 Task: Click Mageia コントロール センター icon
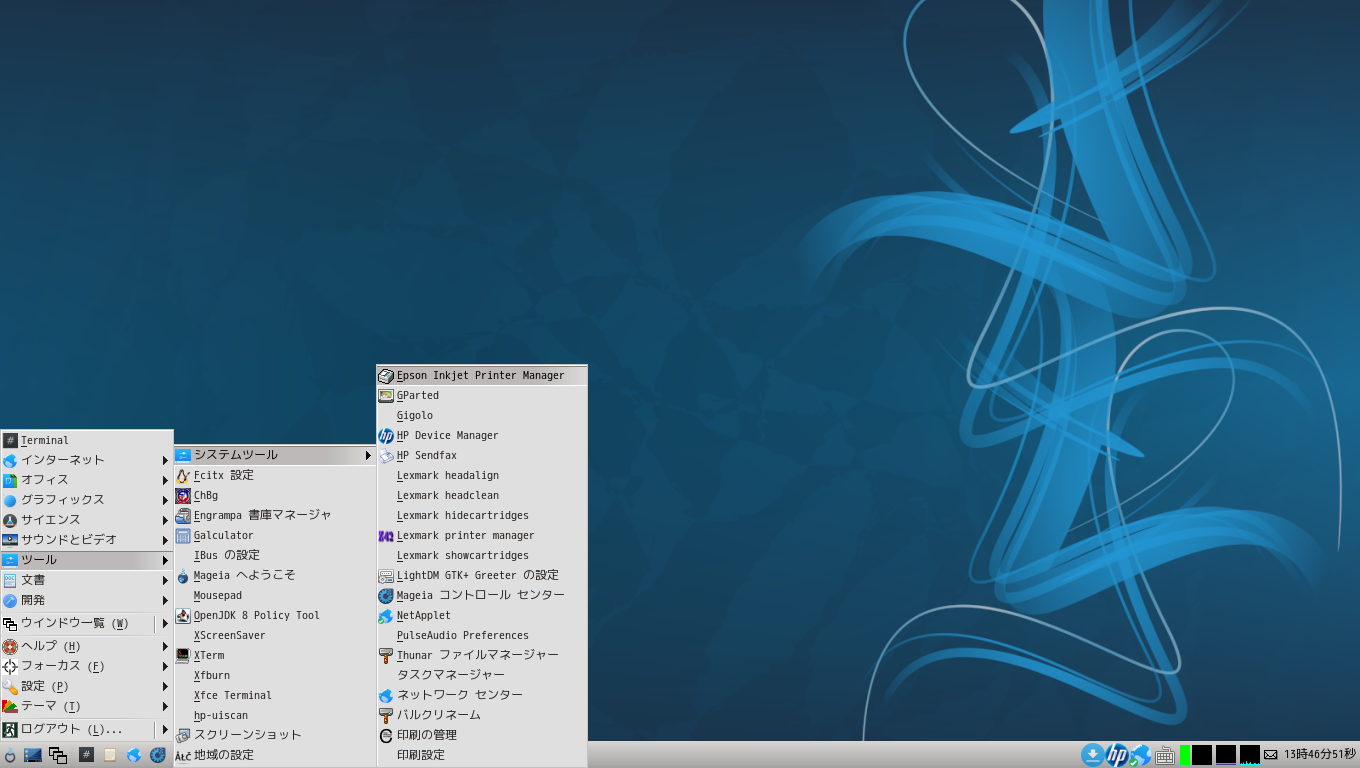pos(386,595)
